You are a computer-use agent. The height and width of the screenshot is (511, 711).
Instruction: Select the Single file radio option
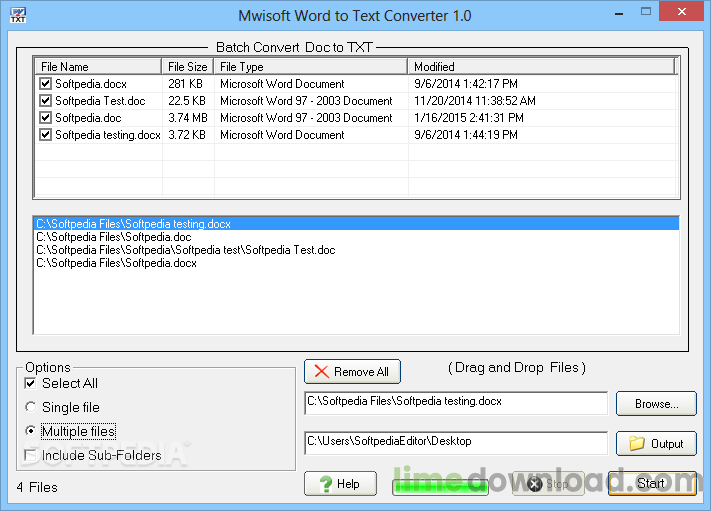(x=31, y=408)
